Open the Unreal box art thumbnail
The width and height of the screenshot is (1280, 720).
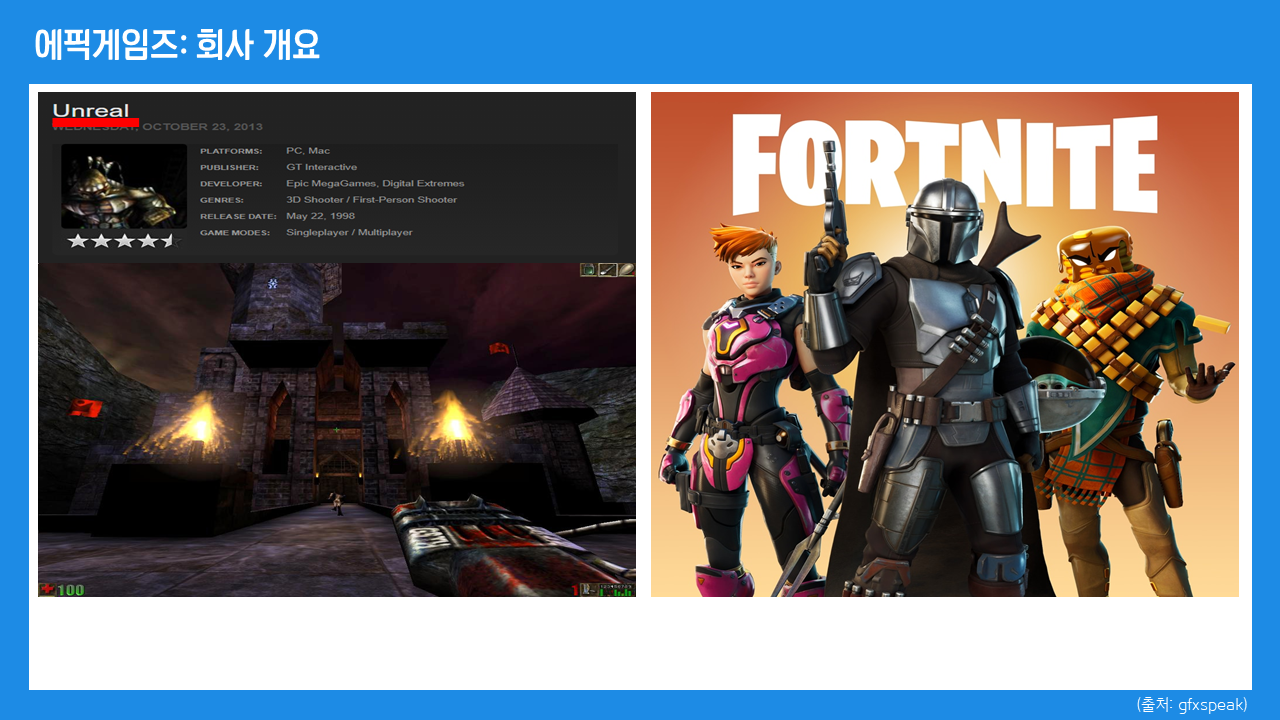(124, 186)
